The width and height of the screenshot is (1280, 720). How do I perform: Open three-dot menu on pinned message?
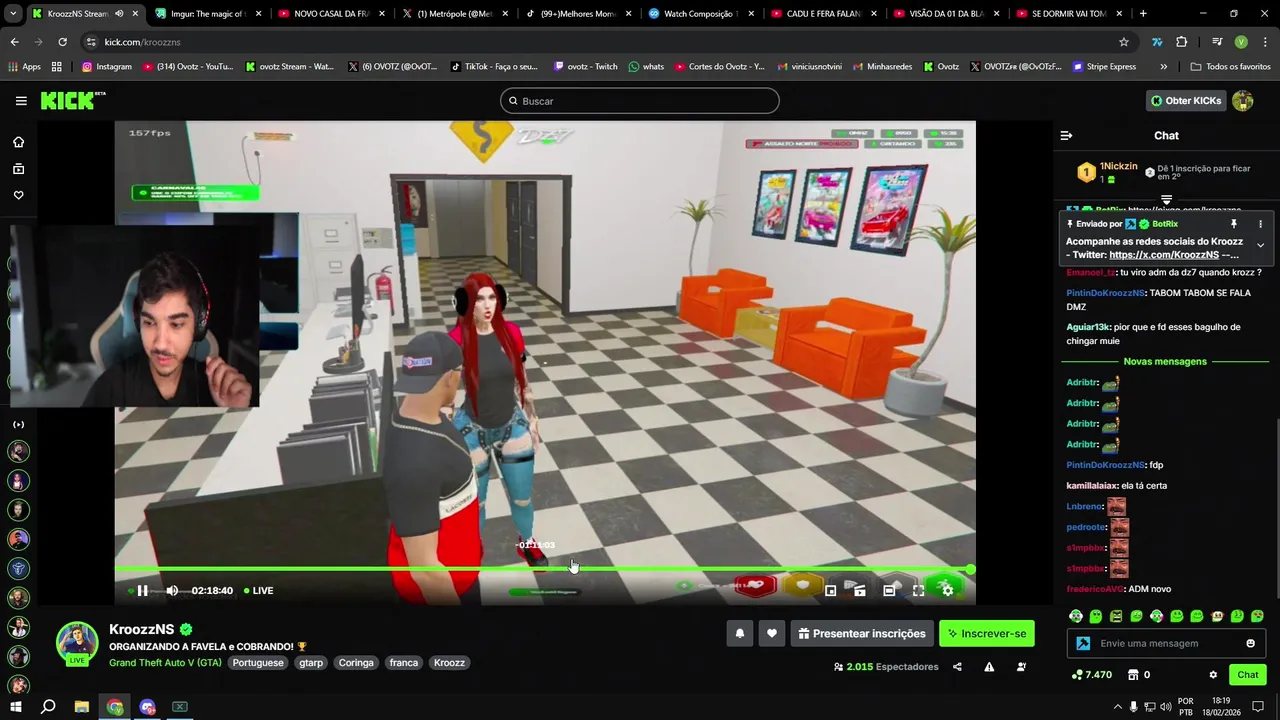1260,224
